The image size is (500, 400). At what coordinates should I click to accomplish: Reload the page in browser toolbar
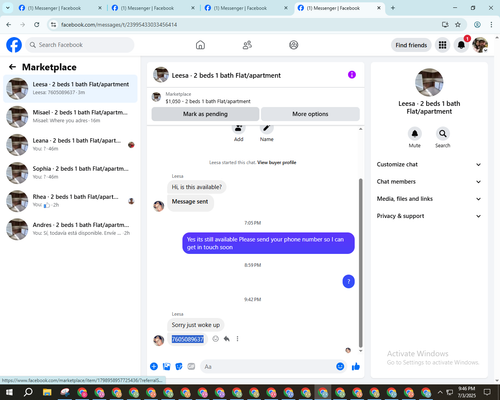pos(37,24)
